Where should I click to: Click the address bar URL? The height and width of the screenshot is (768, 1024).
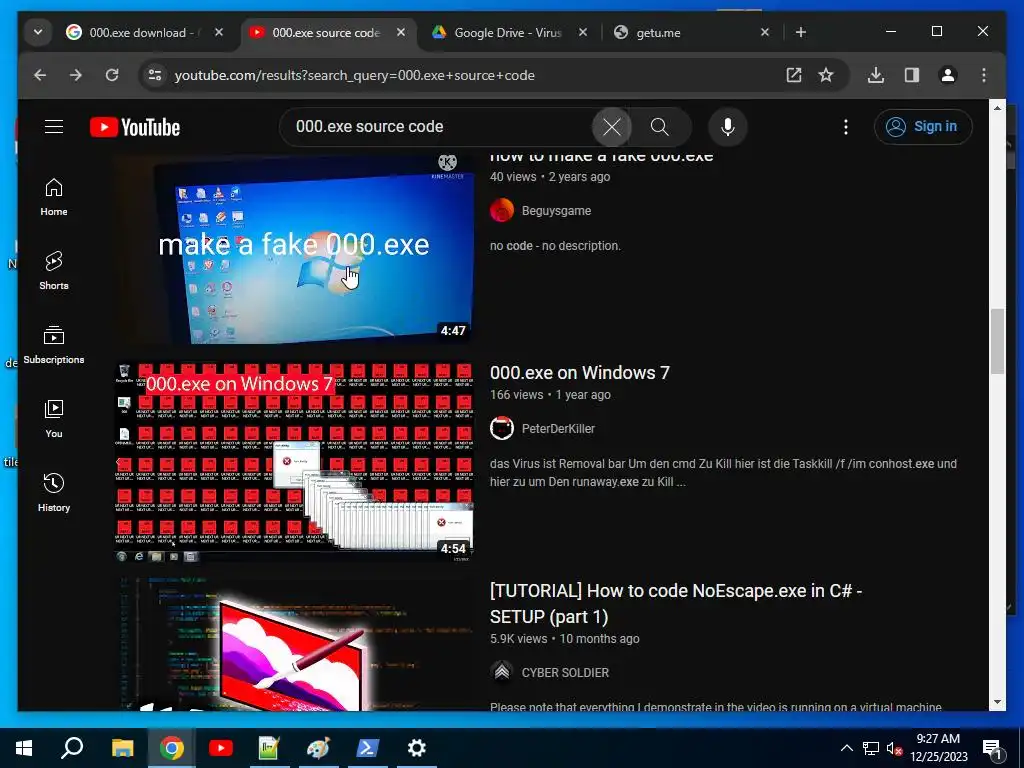click(355, 75)
